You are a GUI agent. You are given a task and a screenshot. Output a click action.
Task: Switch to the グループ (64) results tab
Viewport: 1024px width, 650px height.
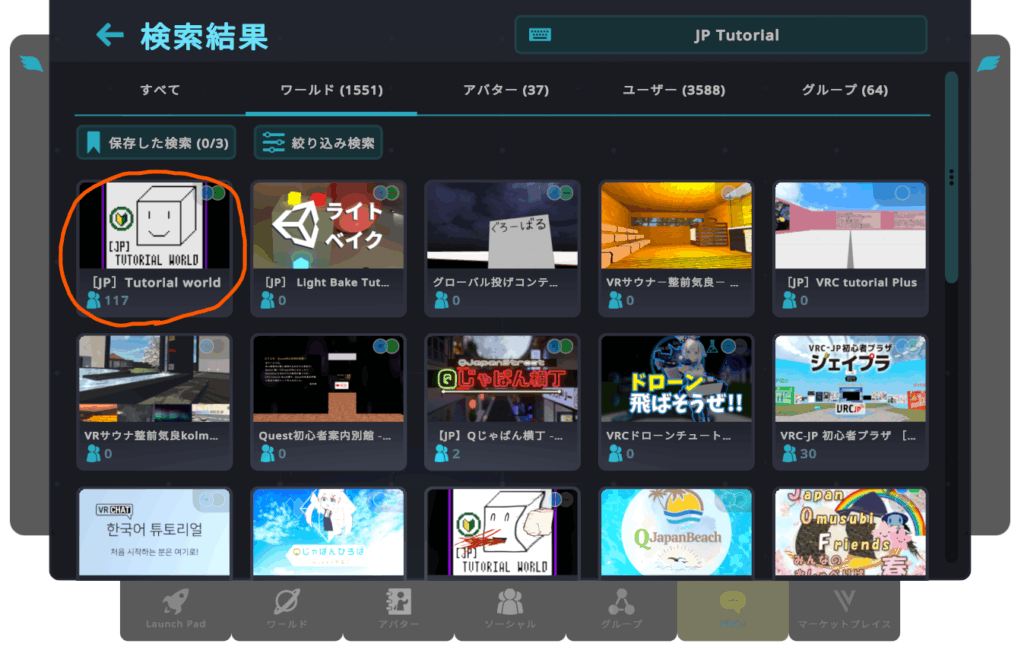844,90
